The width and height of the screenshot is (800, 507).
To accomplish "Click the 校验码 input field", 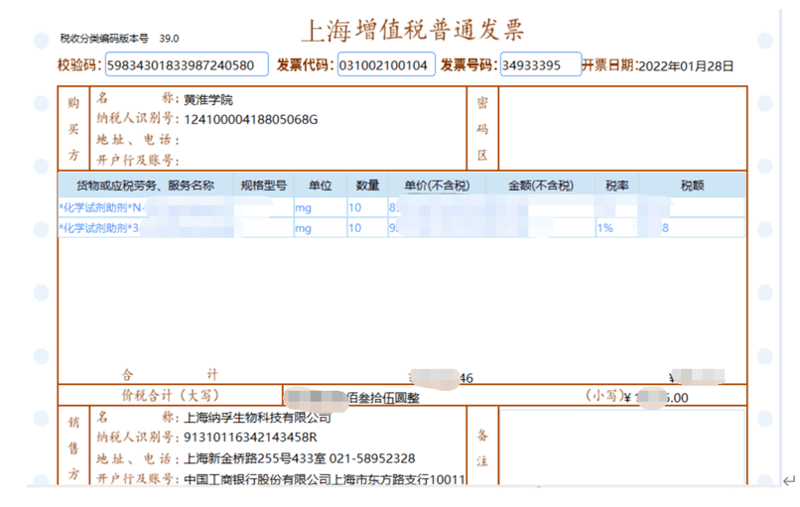I will (x=186, y=66).
